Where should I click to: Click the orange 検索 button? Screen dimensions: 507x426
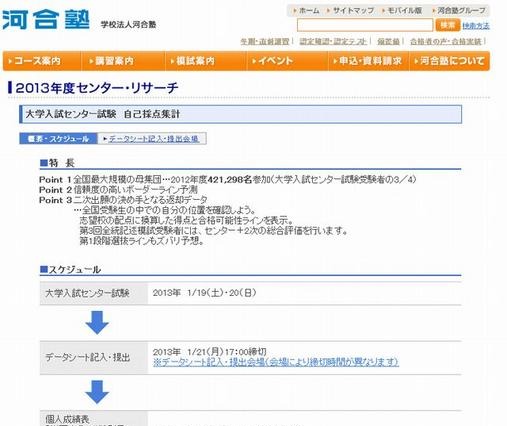(x=448, y=25)
